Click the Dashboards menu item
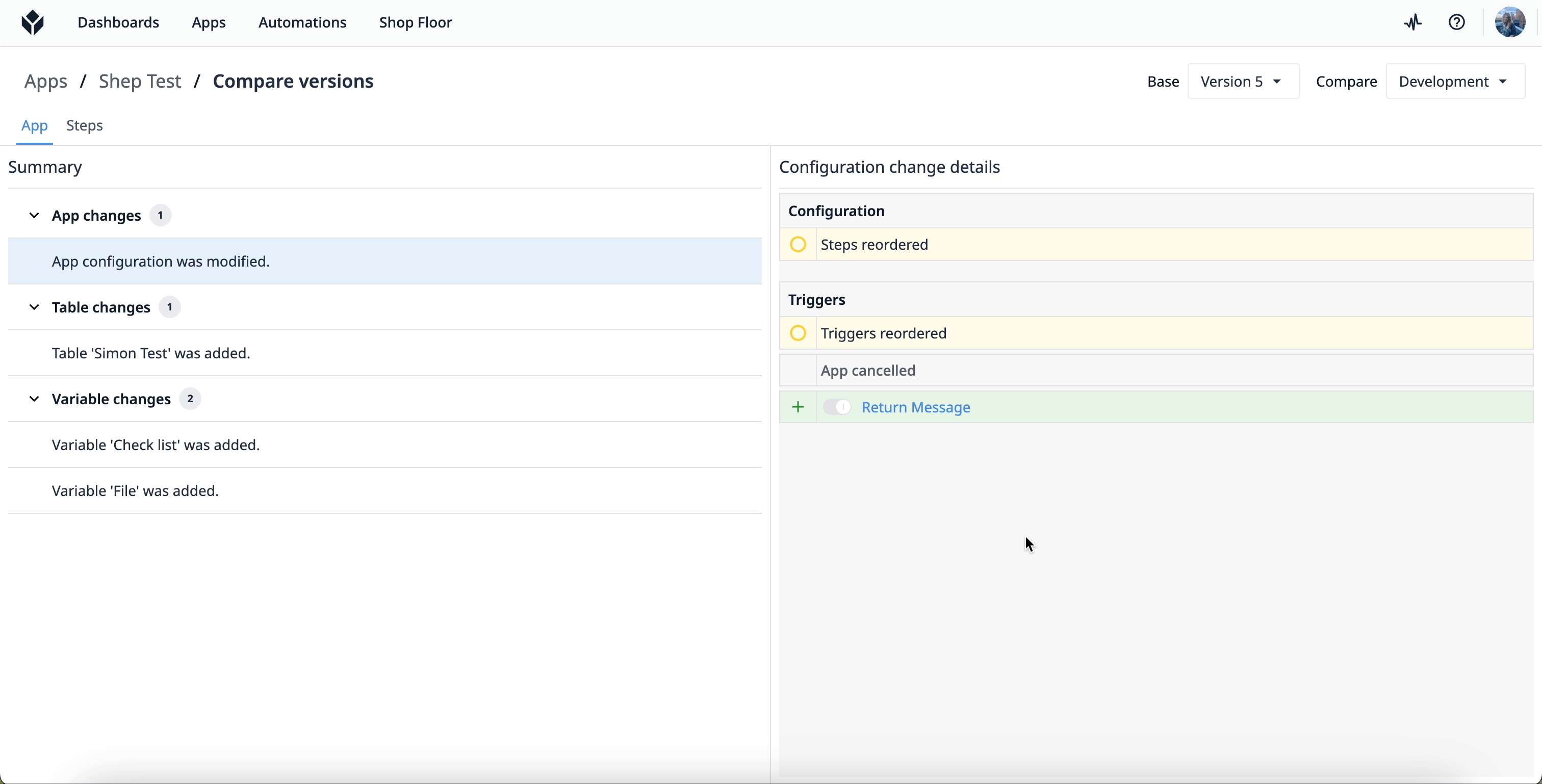1542x784 pixels. 118,21
